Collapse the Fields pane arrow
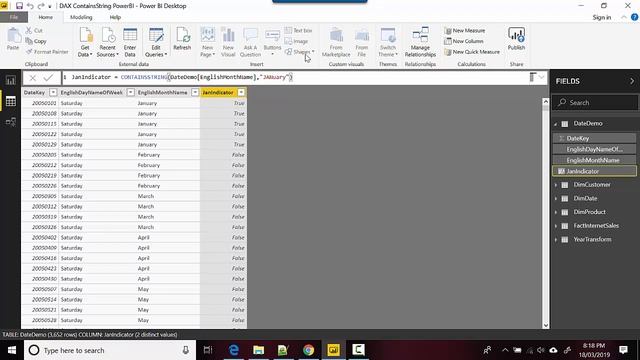The image size is (640, 360). pyautogui.click(x=632, y=81)
